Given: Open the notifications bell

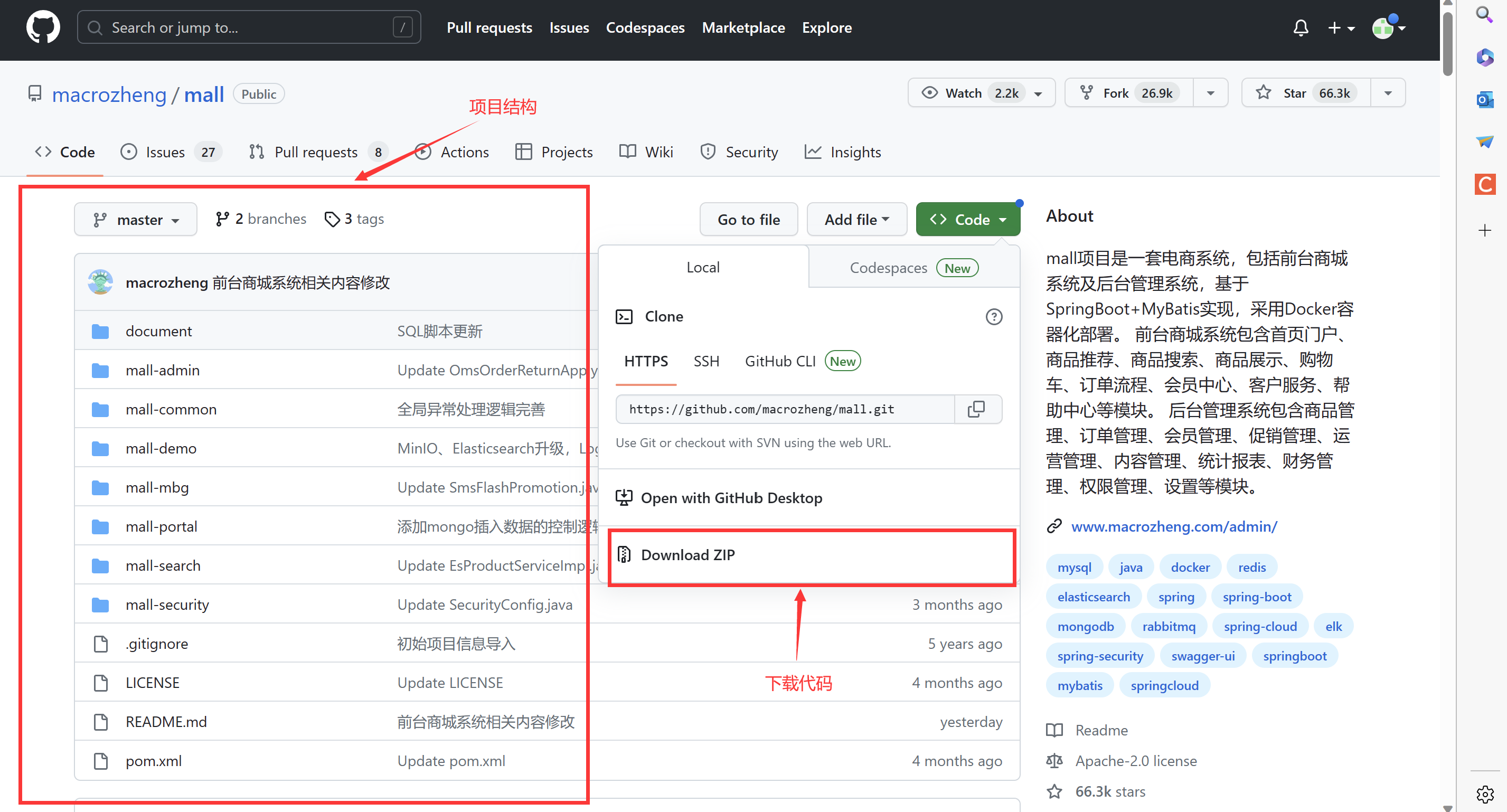Looking at the screenshot, I should pyautogui.click(x=1300, y=27).
